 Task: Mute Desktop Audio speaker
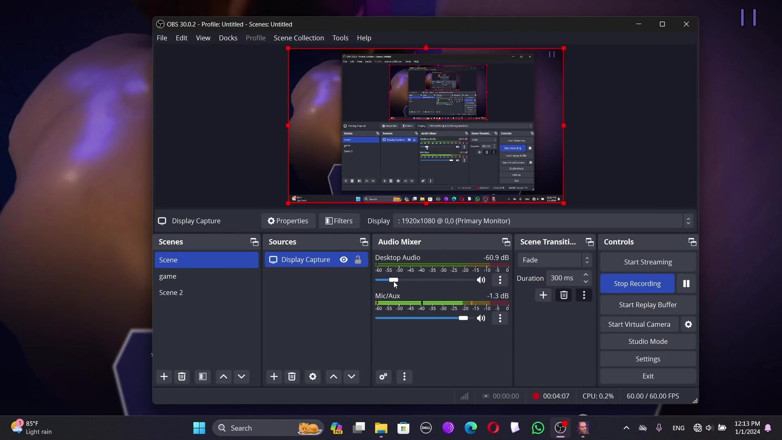[x=481, y=280]
